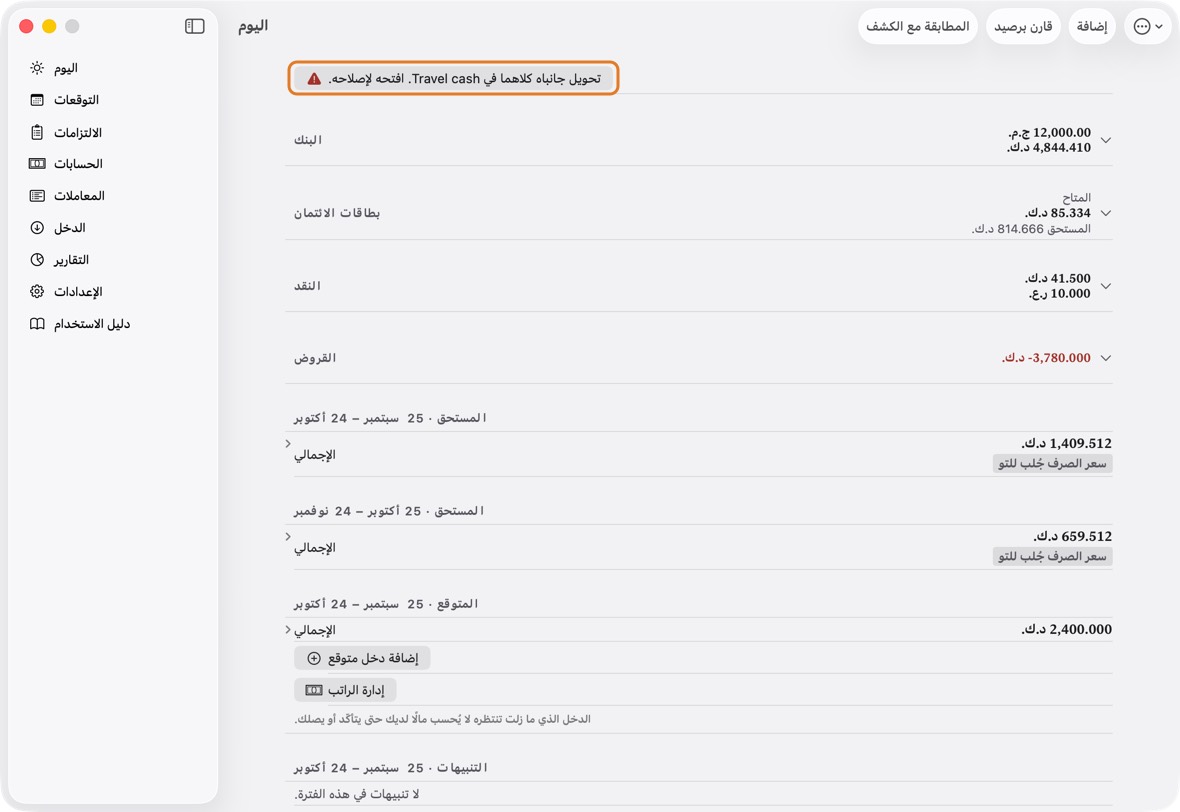Click سعر الصرف tag under 1,409.512

tap(1052, 464)
